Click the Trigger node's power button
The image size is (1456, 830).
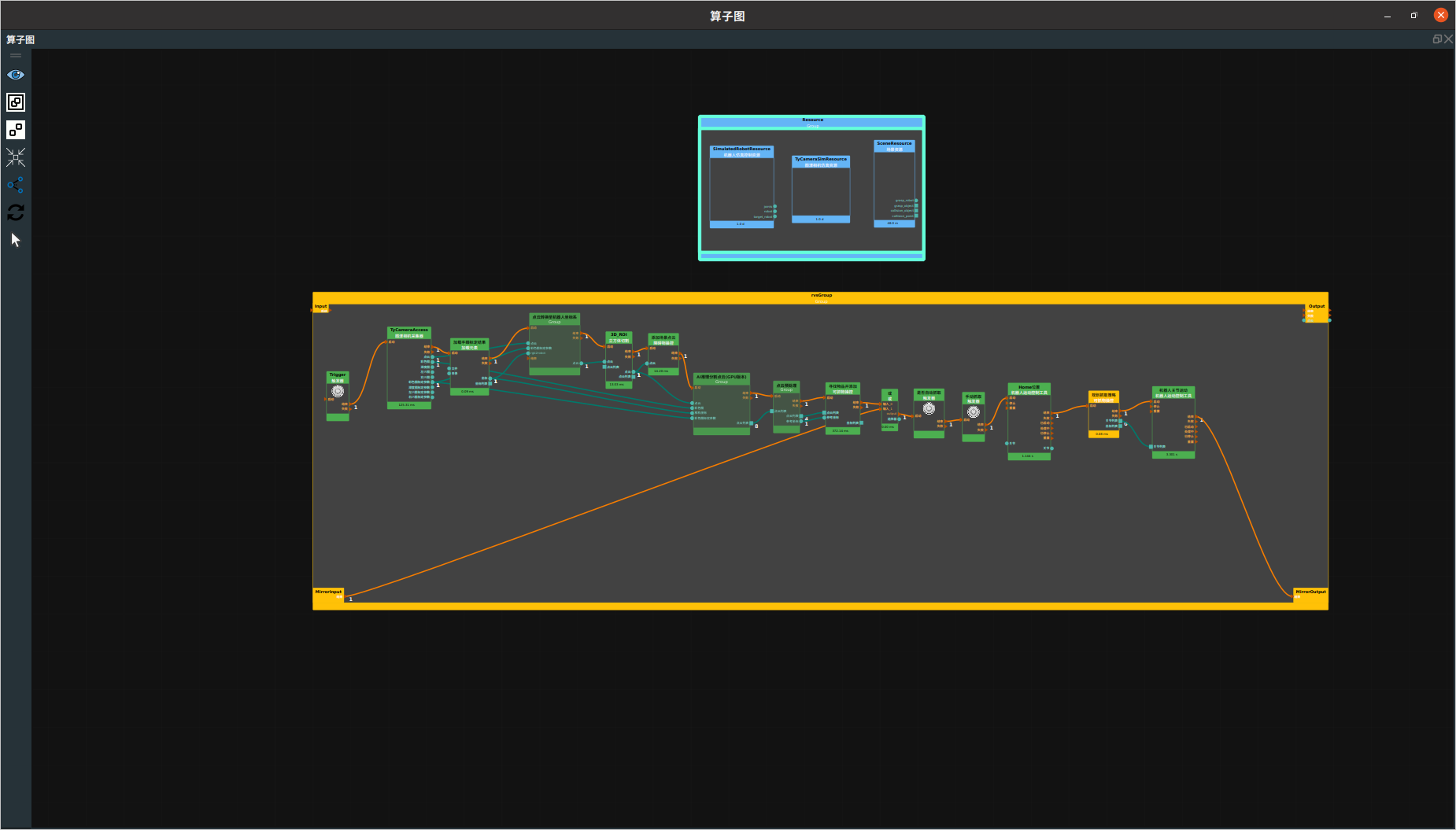tap(338, 391)
